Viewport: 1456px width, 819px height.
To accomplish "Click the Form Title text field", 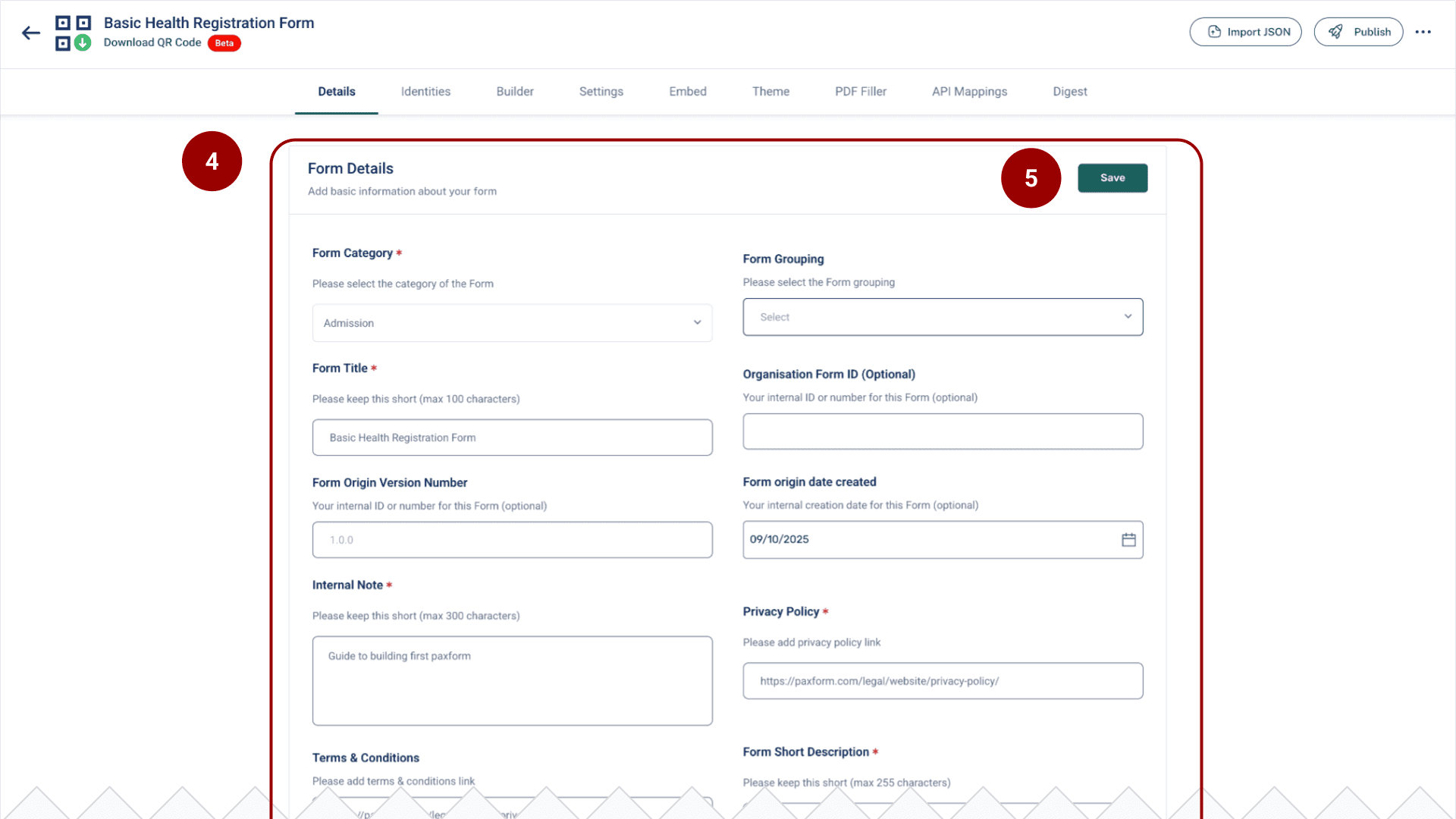I will pyautogui.click(x=512, y=438).
